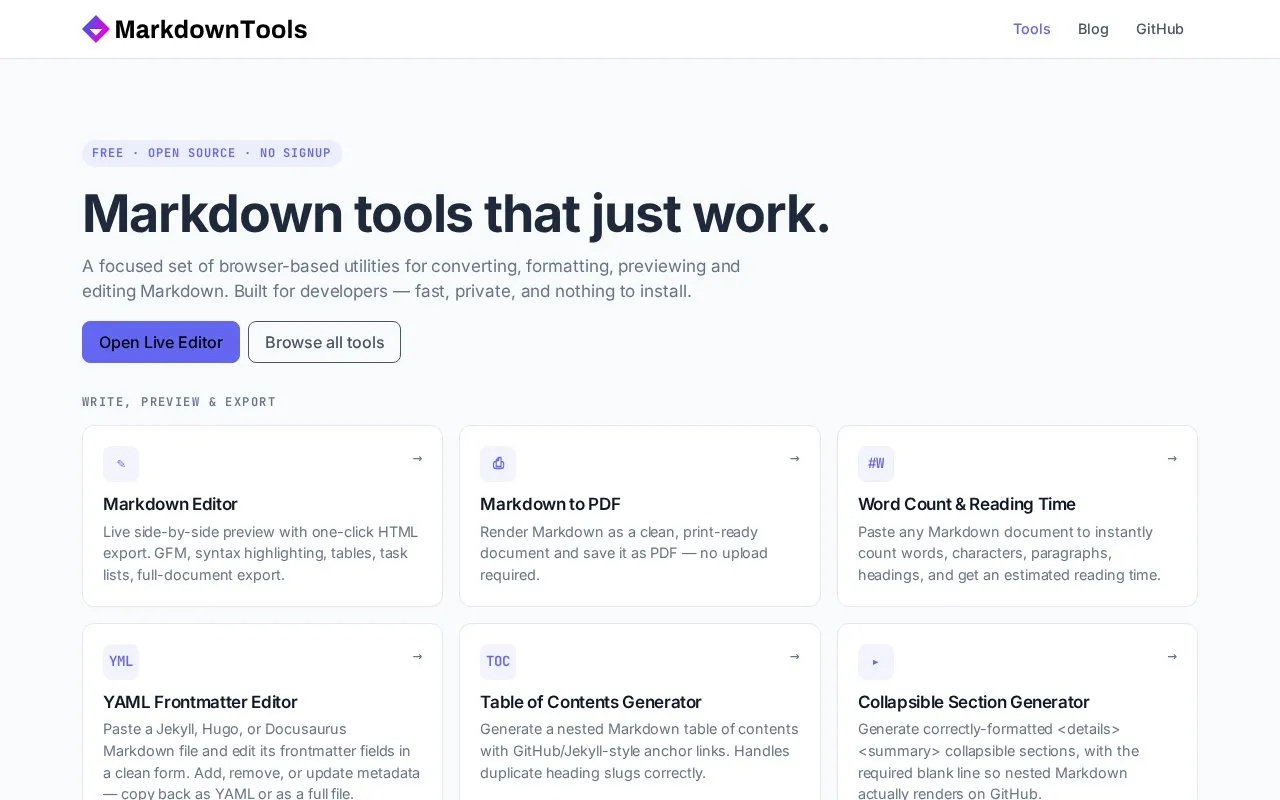
Task: Click the TOC icon on Table of Contents card
Action: 498,662
